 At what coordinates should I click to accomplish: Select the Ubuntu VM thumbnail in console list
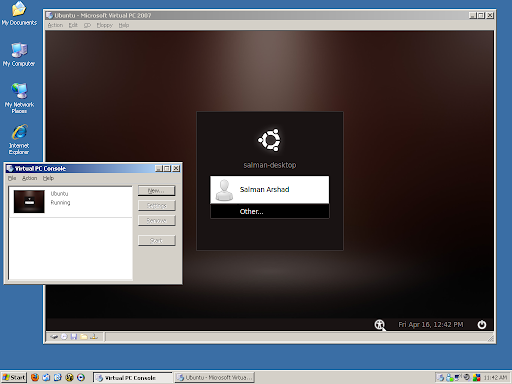29,201
